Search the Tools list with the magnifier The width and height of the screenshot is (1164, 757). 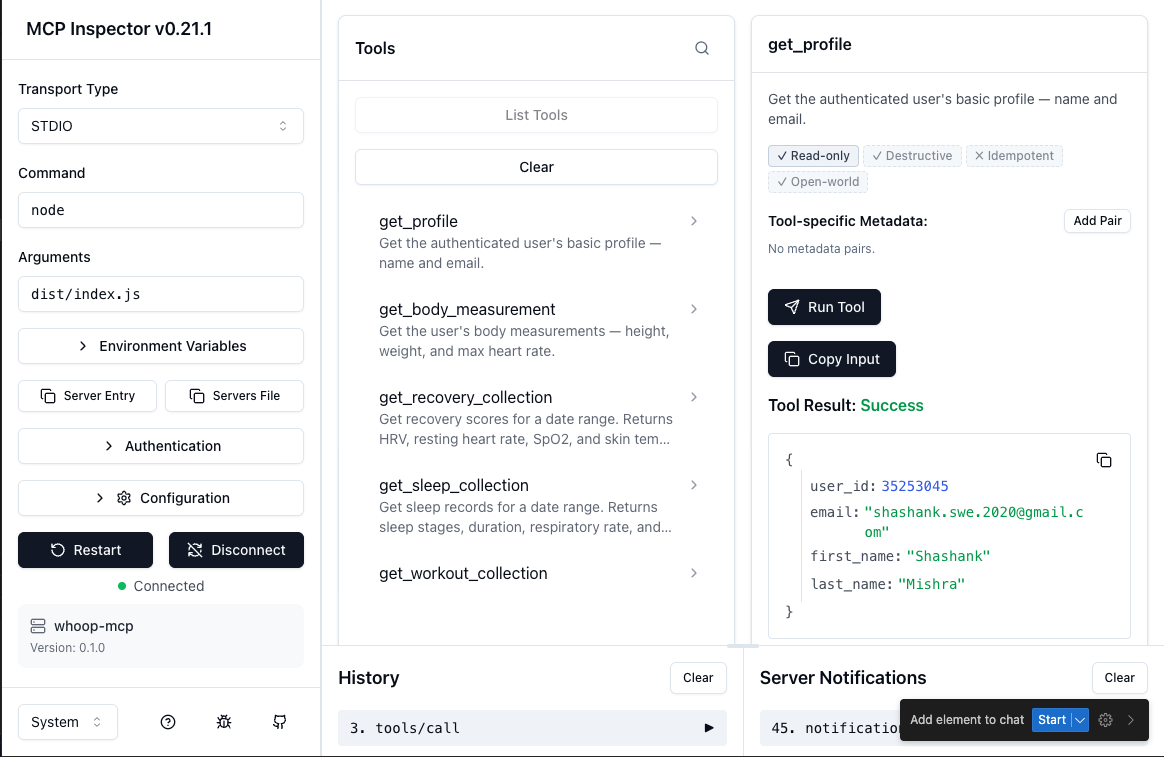(x=701, y=47)
